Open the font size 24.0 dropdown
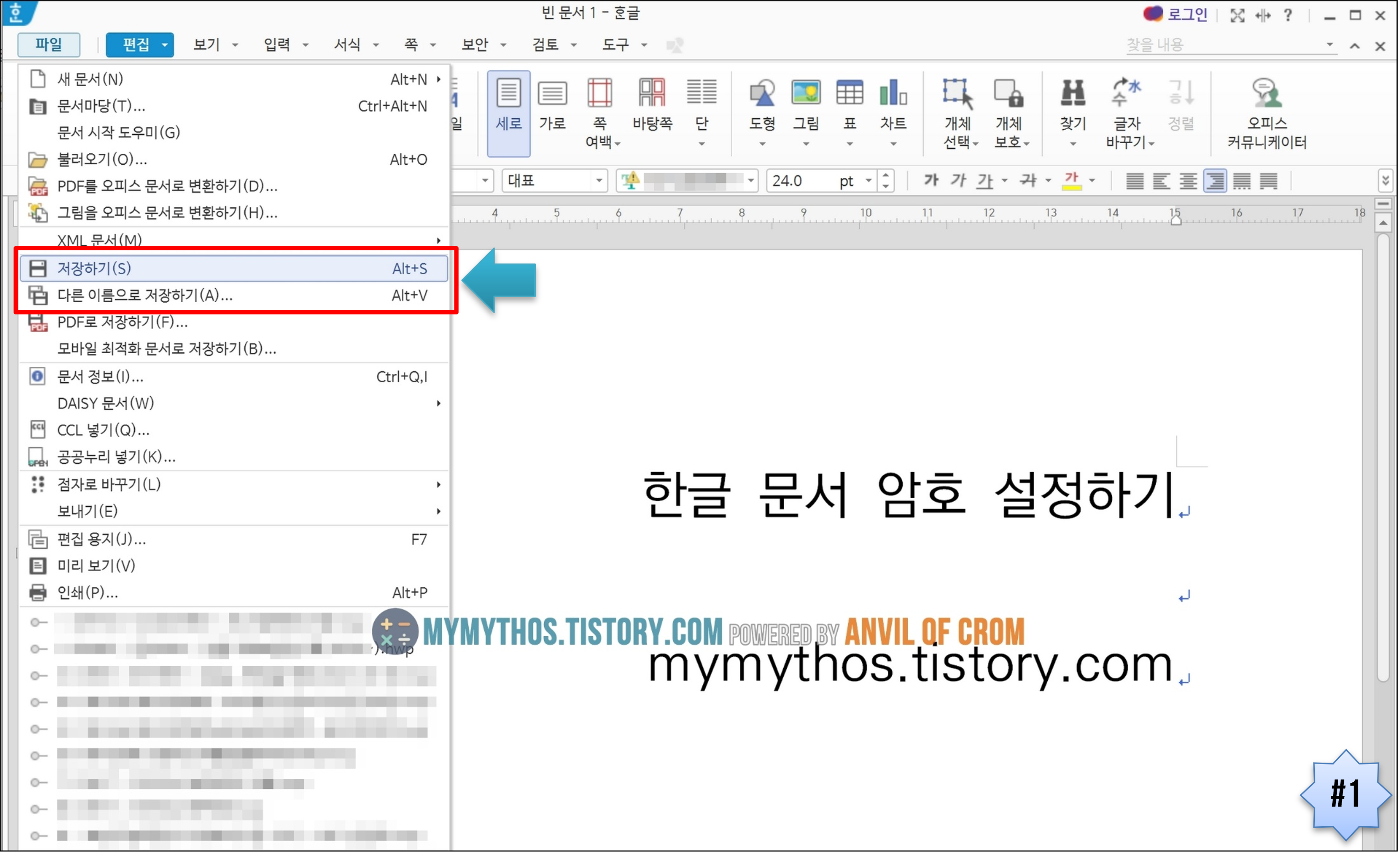The height and width of the screenshot is (852, 1400). [868, 181]
